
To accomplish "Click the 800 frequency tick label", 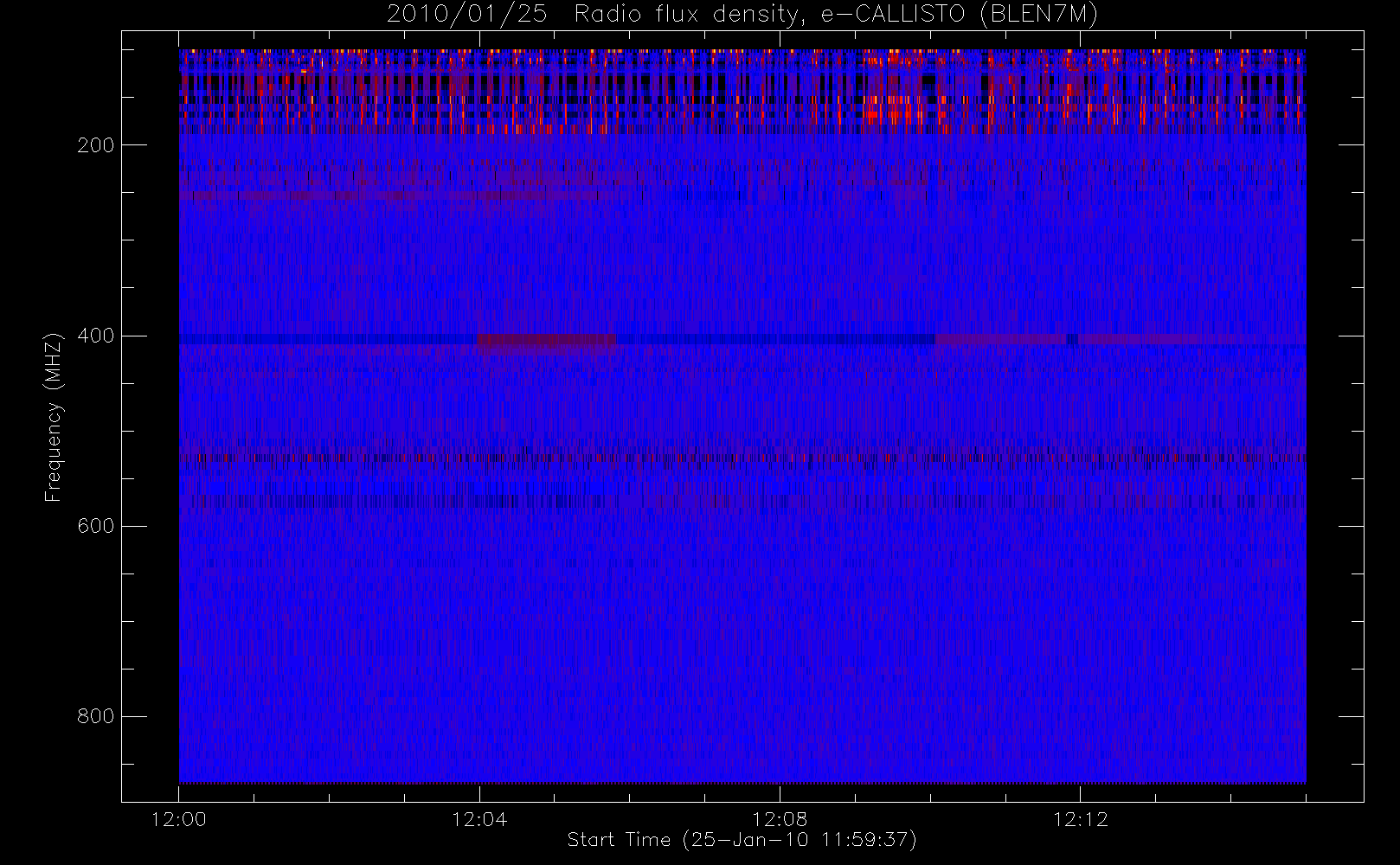I will coord(96,716).
